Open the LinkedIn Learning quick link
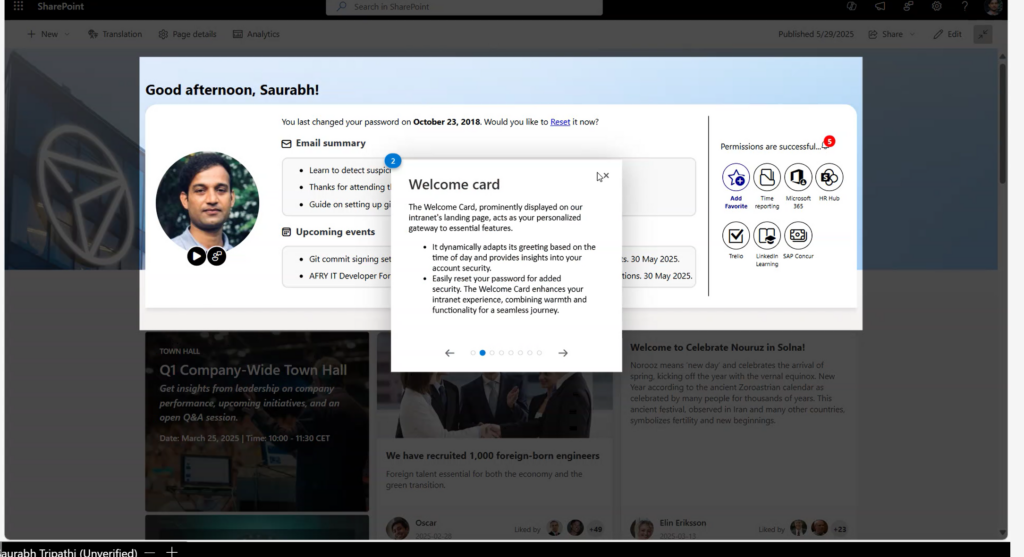This screenshot has width=1024, height=557. (x=767, y=235)
